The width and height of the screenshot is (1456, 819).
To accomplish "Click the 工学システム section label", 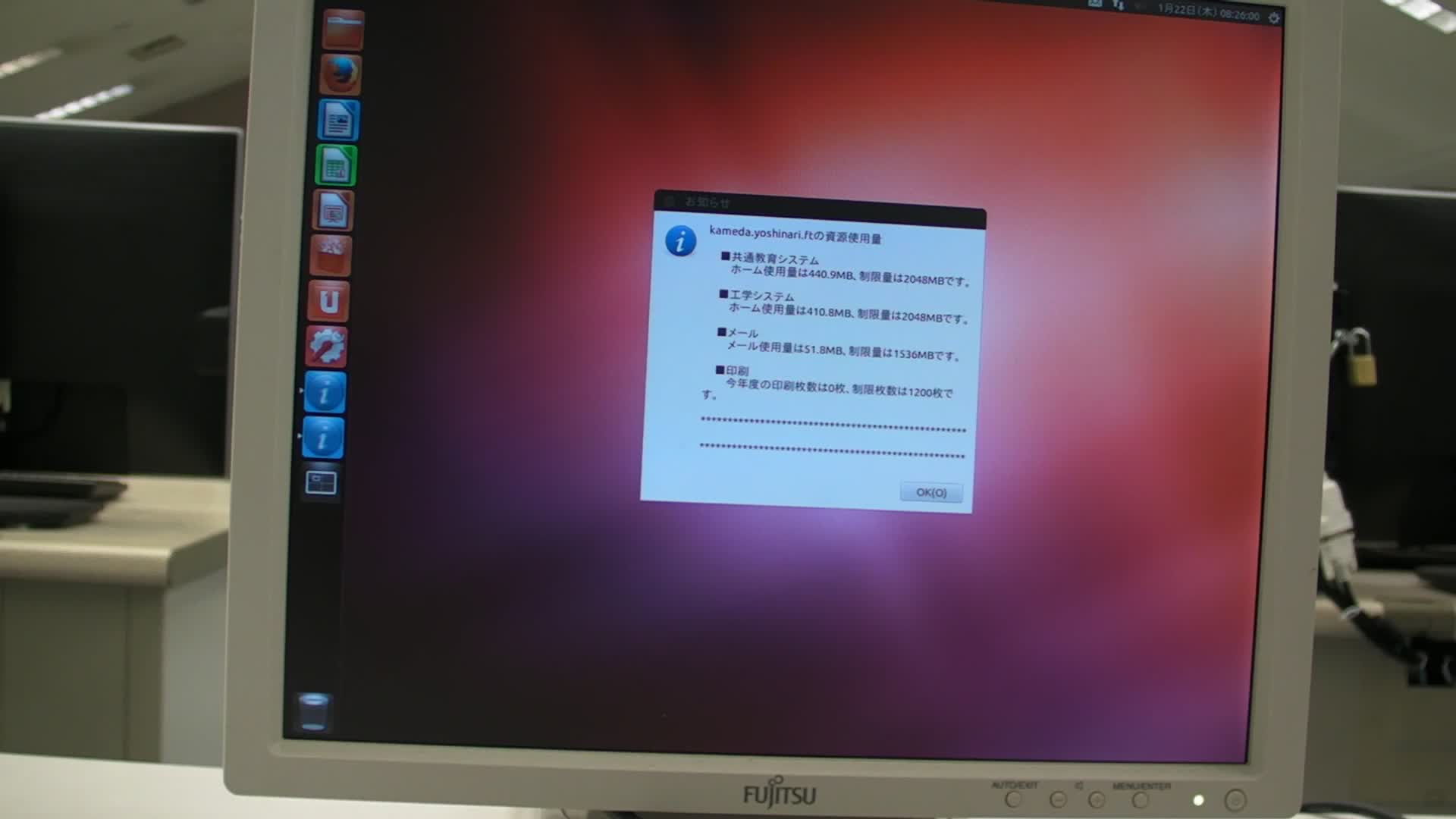I will pos(757,295).
